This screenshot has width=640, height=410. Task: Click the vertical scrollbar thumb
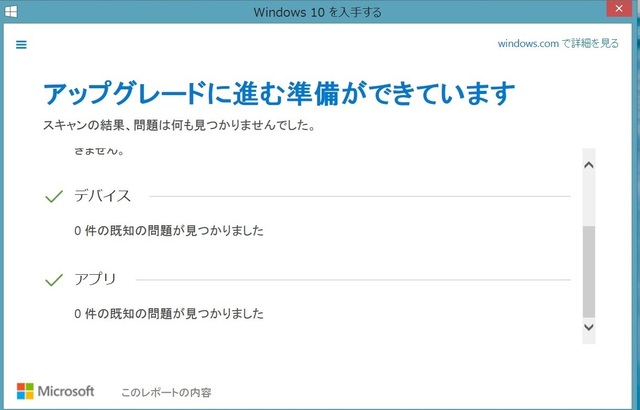(x=589, y=271)
